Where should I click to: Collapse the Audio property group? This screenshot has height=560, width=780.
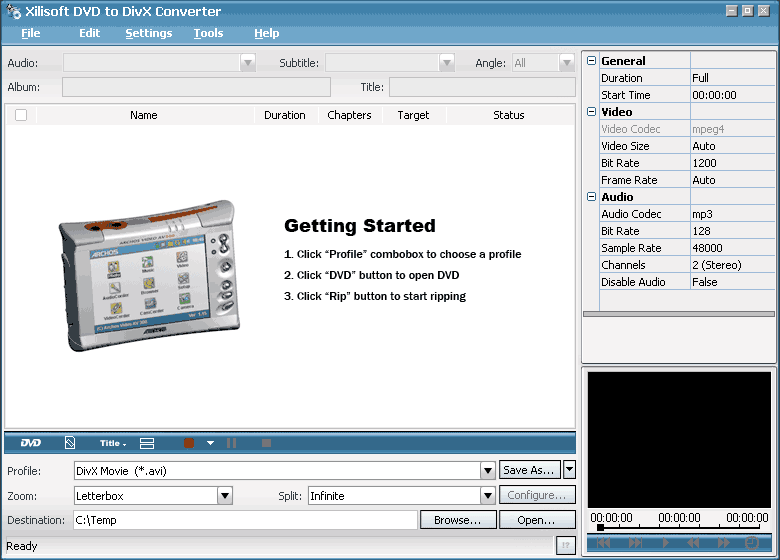(591, 196)
